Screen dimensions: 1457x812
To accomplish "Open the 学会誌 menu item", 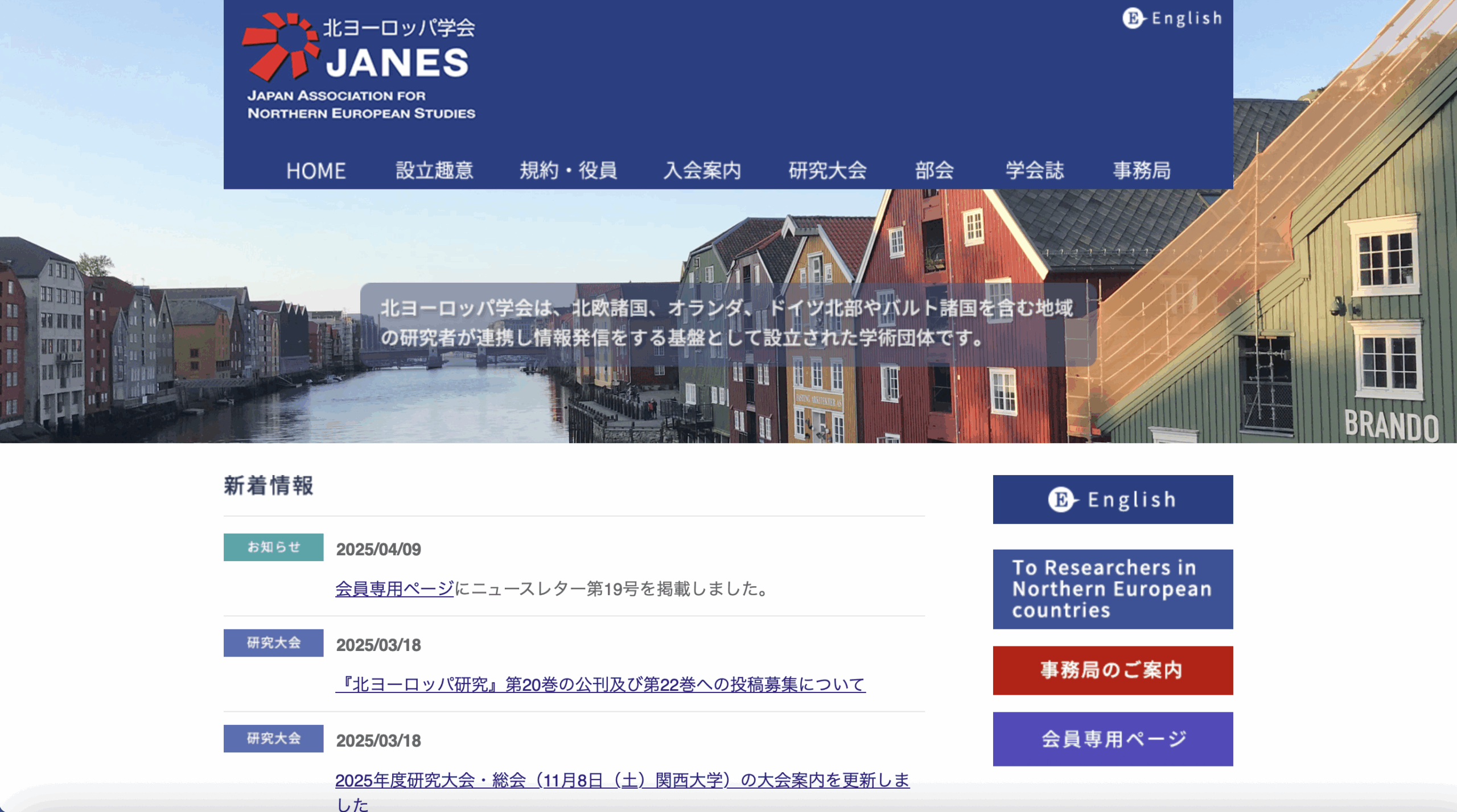I will [x=1034, y=171].
